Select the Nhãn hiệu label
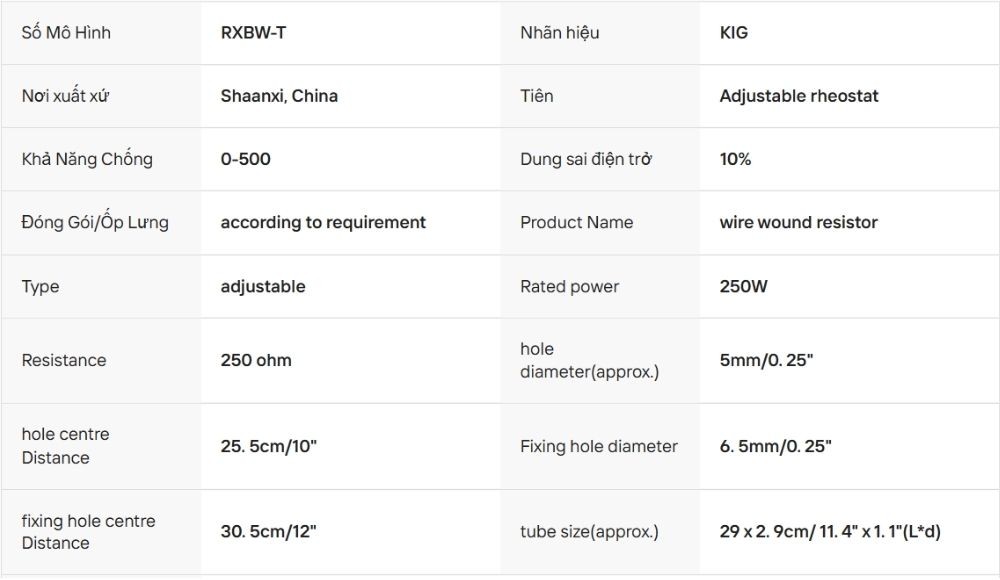 point(560,33)
